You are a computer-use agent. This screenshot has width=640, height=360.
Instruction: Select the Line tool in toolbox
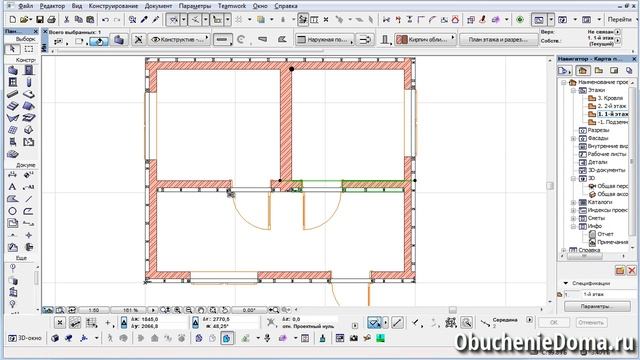29,199
